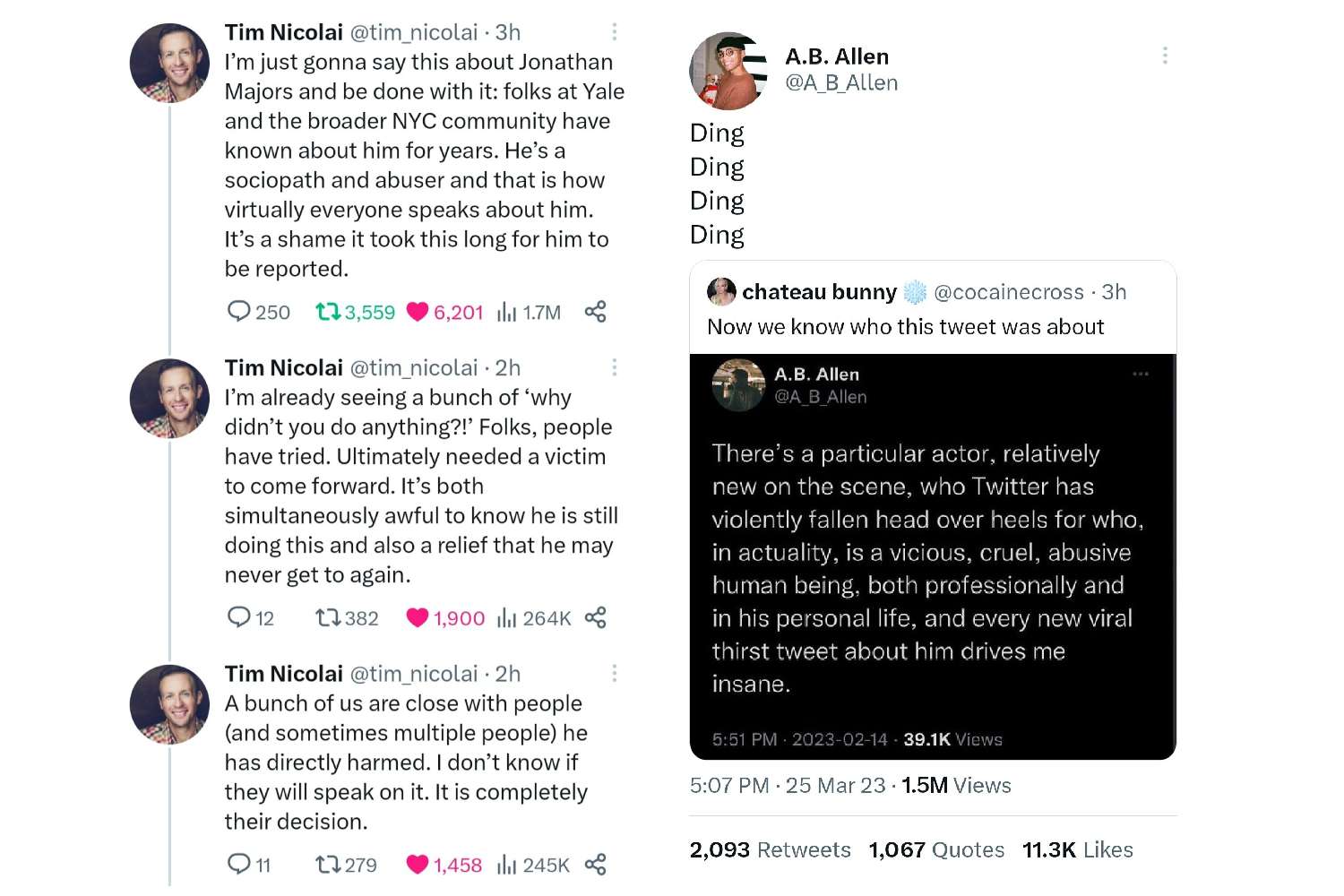View the 2,093 Retweets list
This screenshot has height=896, width=1344.
pyautogui.click(x=770, y=849)
